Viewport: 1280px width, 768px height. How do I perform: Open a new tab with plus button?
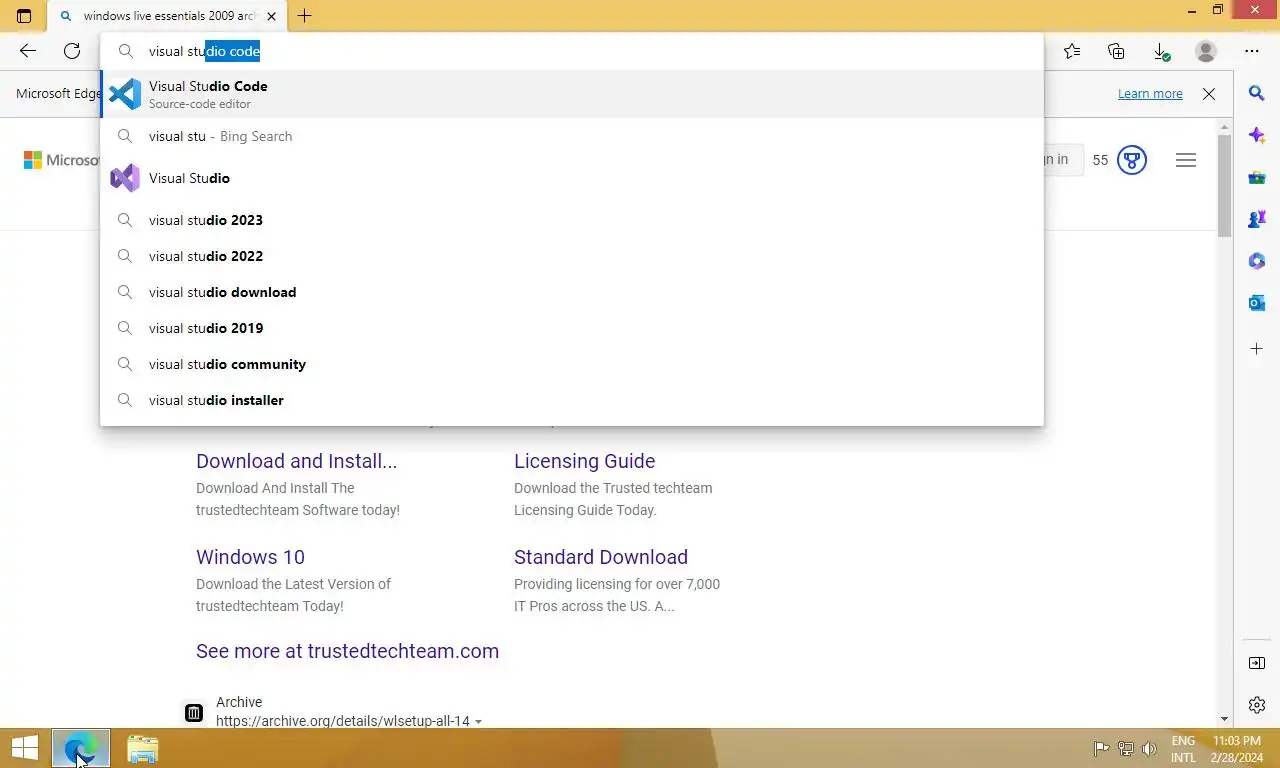click(305, 16)
